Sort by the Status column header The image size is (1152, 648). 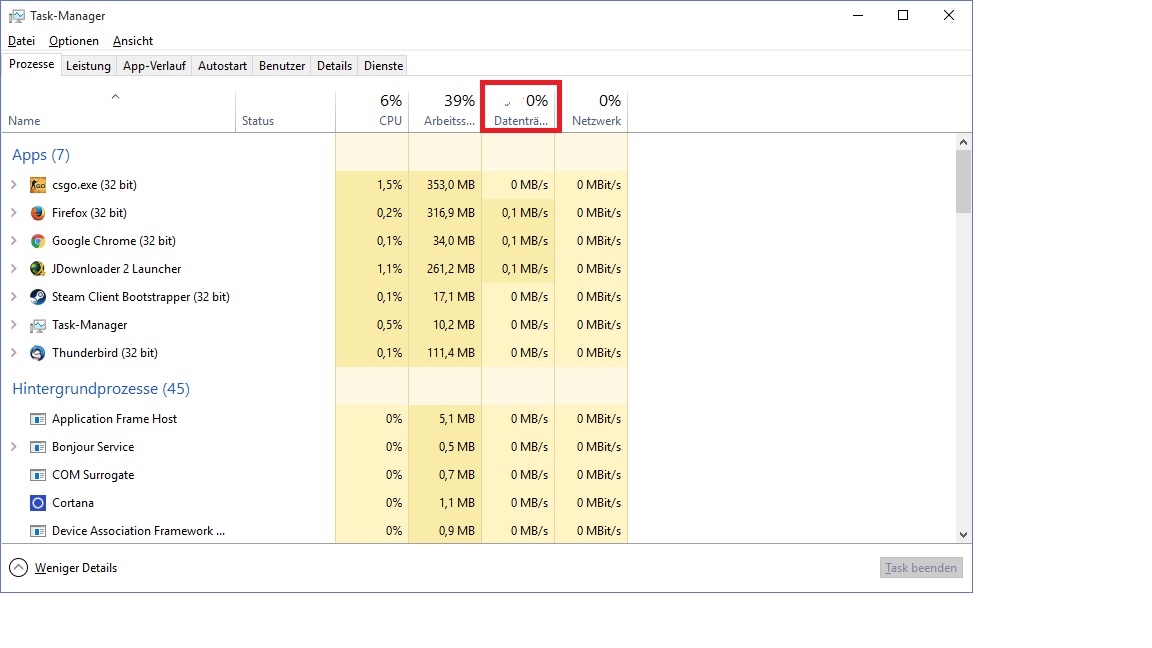(x=286, y=111)
